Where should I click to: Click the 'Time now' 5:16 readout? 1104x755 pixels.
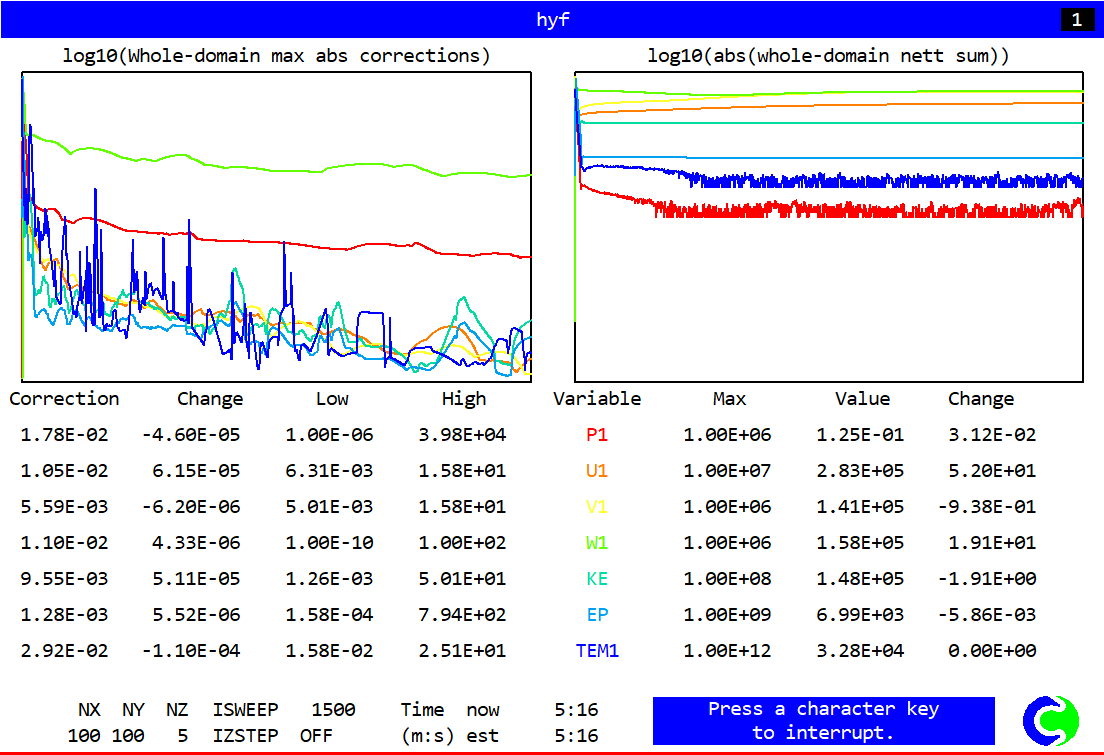pyautogui.click(x=576, y=710)
